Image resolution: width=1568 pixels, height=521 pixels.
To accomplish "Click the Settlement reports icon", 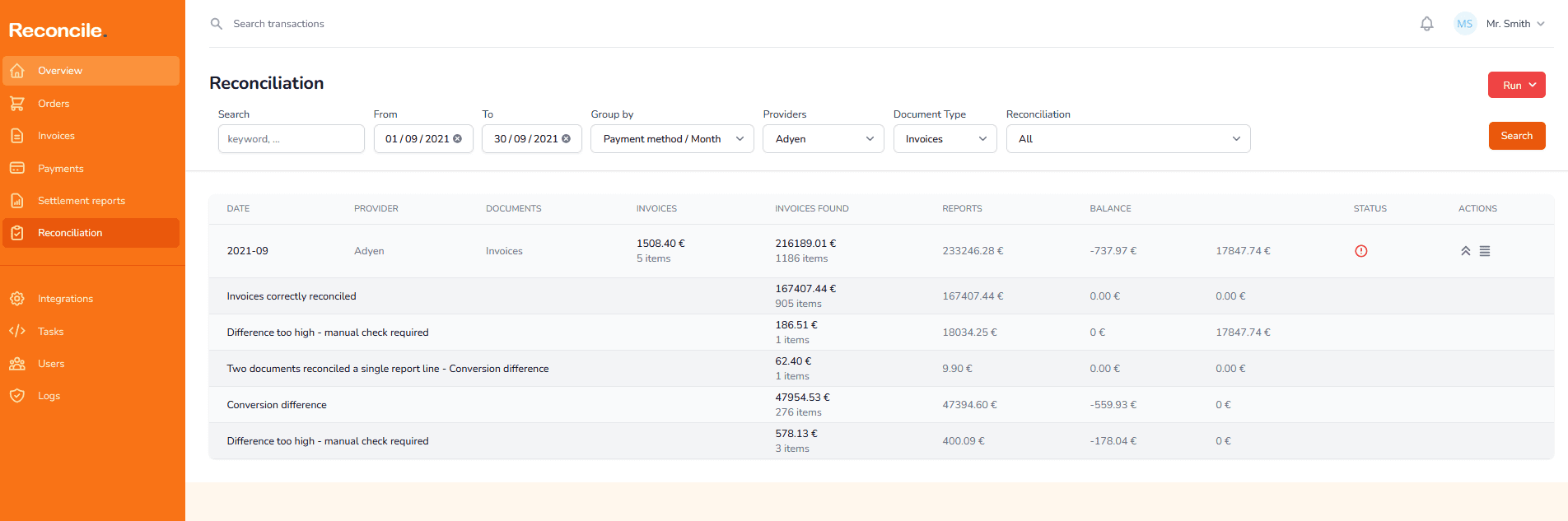I will click(17, 201).
